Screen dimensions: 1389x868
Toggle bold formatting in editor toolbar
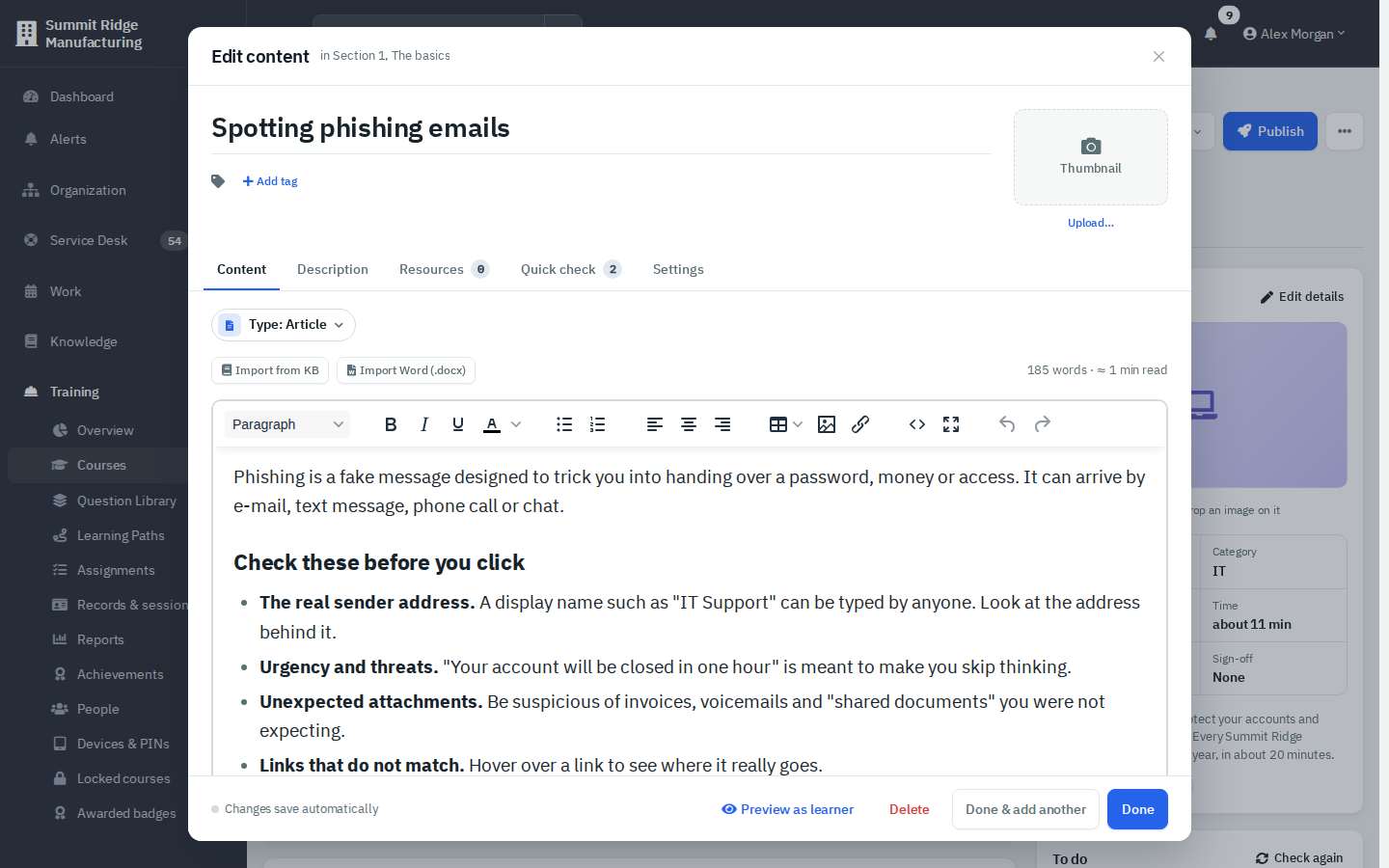tap(391, 424)
